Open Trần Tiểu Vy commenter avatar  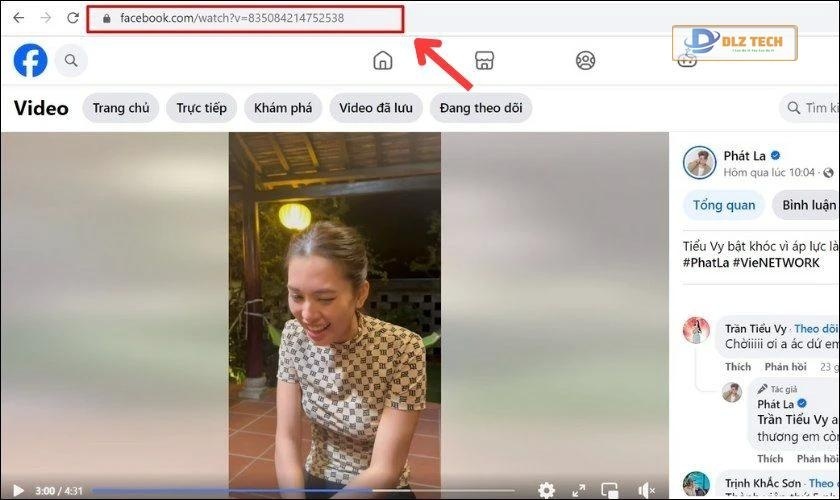click(696, 330)
